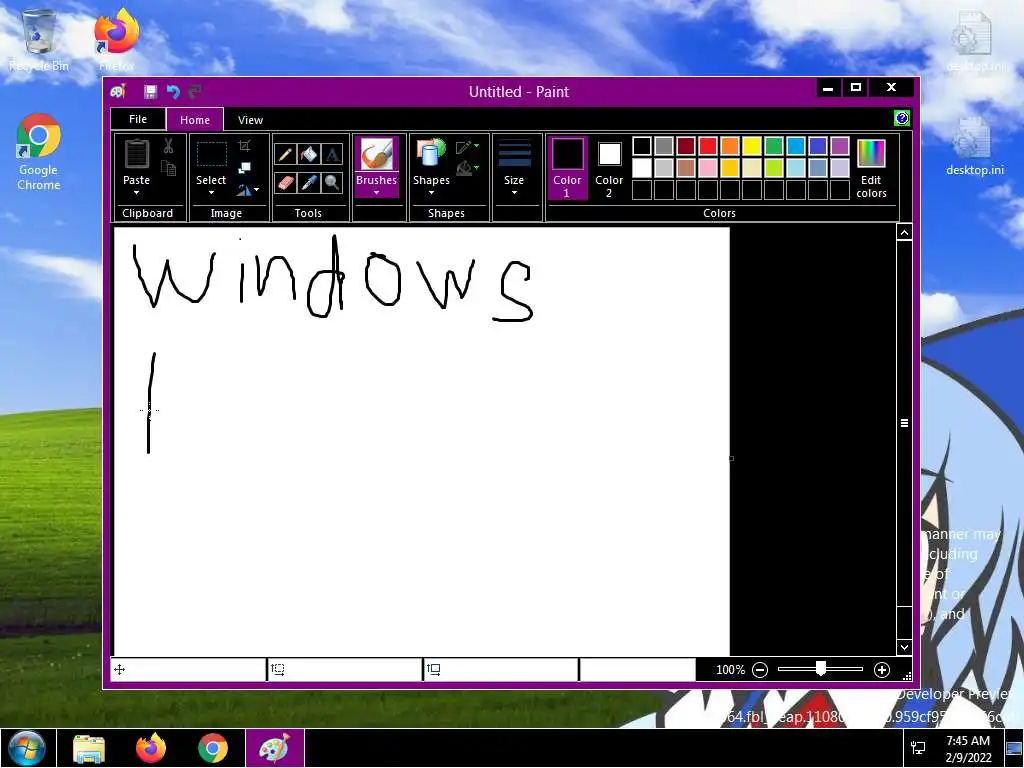
Task: Pick the orange color swatch
Action: [x=730, y=146]
